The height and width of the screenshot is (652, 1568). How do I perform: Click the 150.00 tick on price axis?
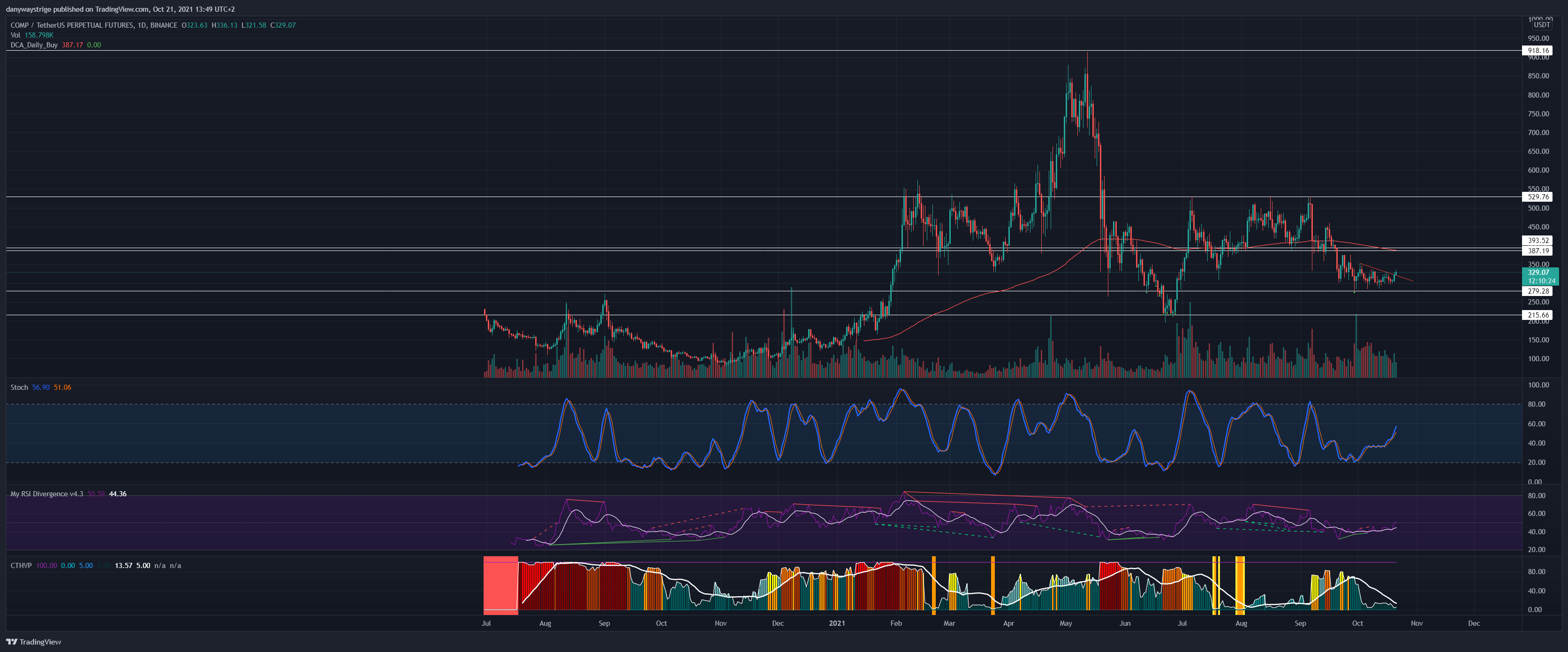click(1538, 340)
